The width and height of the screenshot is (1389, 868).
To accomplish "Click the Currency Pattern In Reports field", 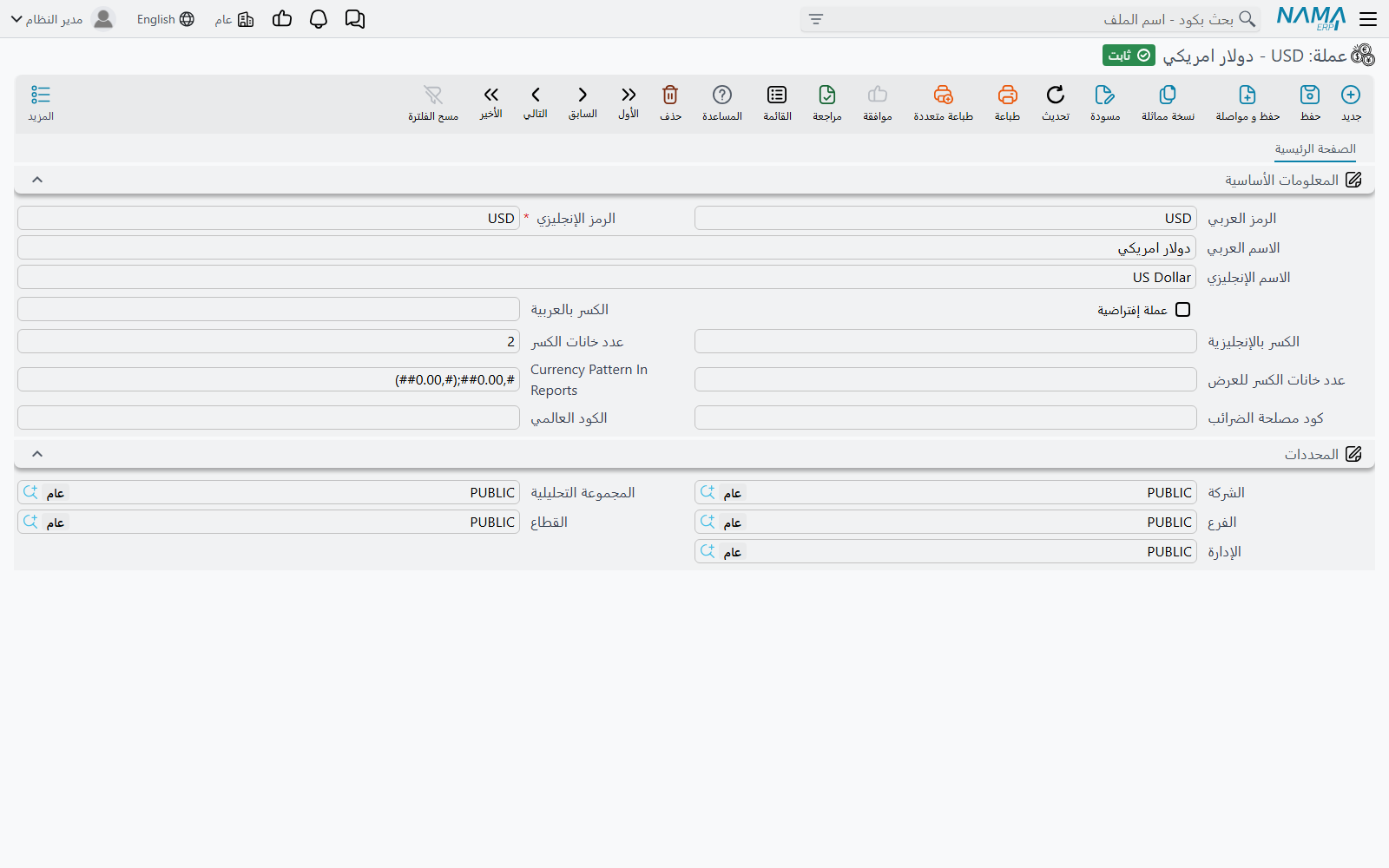I will (268, 379).
